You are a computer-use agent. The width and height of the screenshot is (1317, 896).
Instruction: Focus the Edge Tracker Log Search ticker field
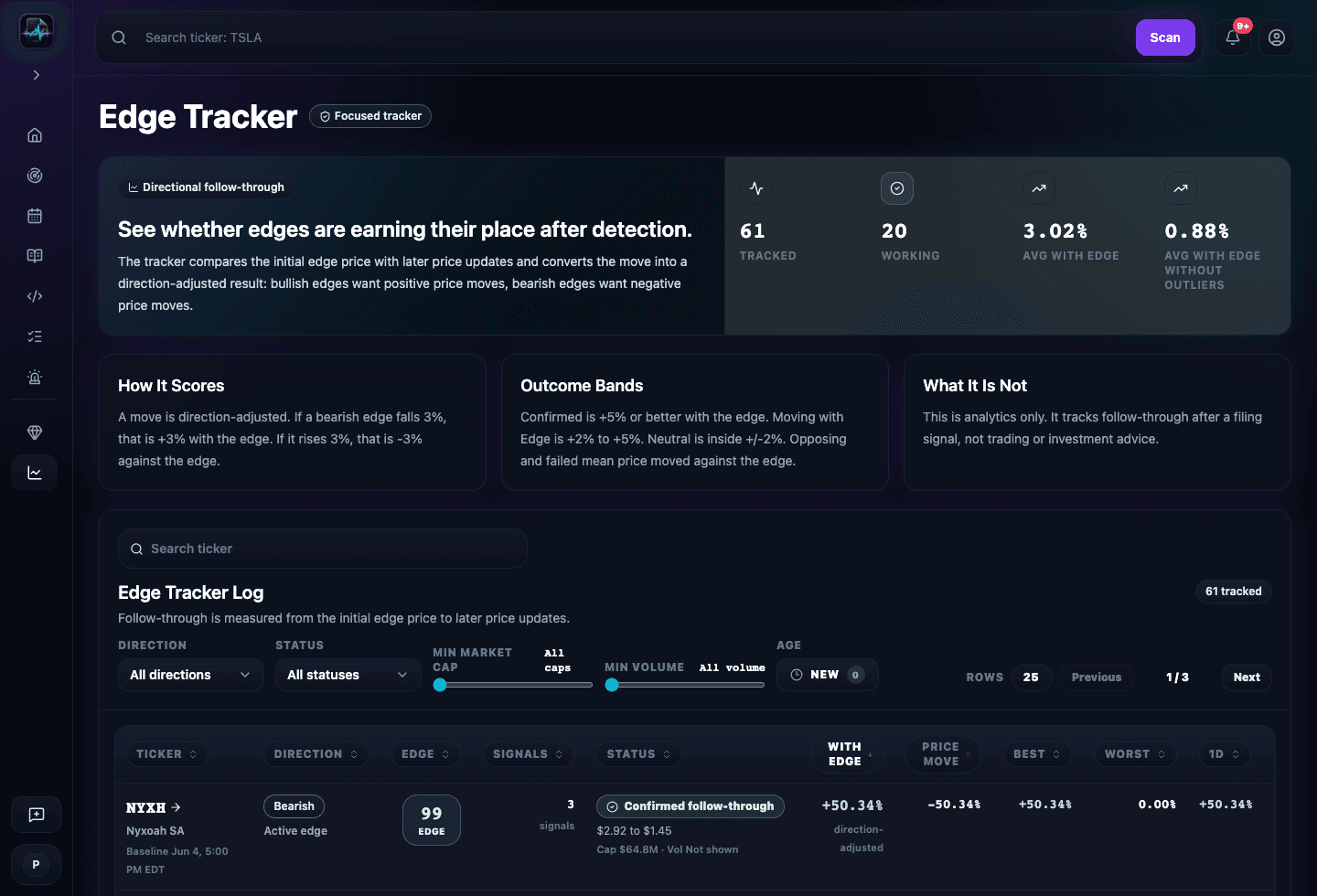click(323, 549)
